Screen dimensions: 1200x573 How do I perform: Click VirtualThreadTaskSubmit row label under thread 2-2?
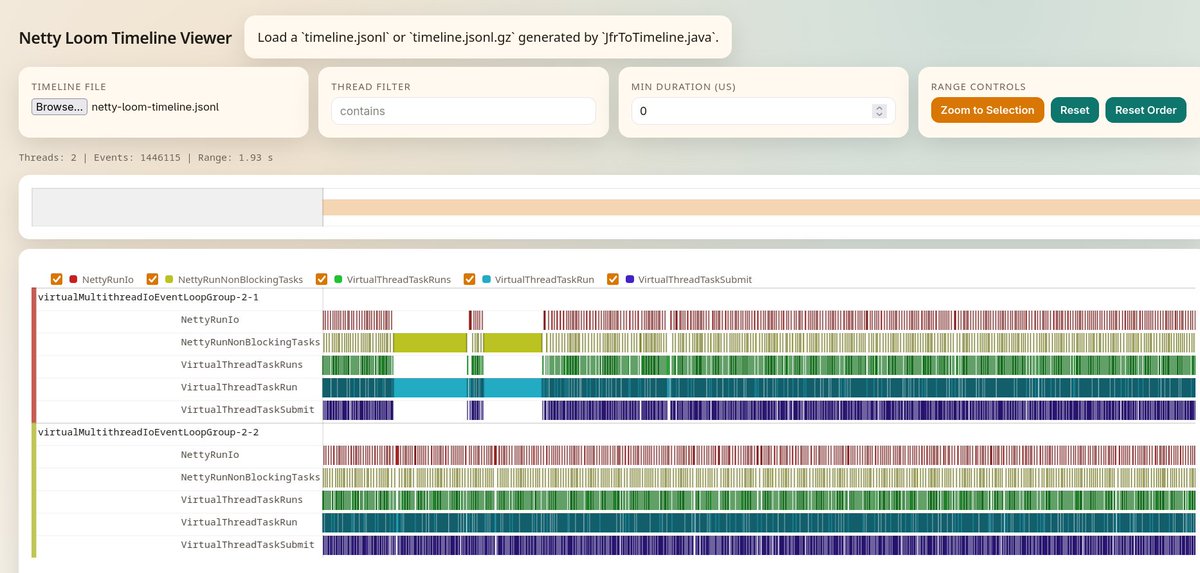tap(247, 544)
